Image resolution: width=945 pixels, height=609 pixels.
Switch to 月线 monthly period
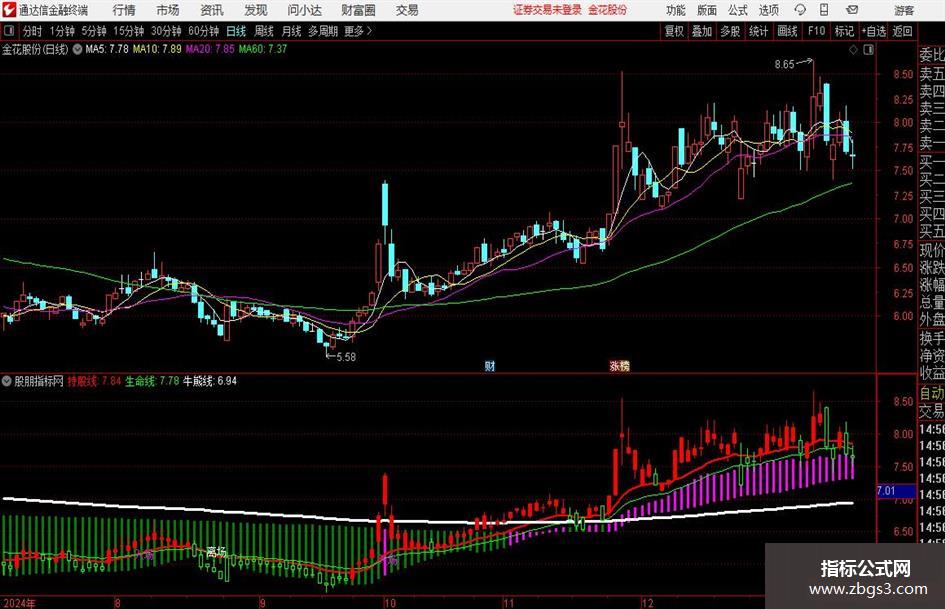pyautogui.click(x=291, y=31)
